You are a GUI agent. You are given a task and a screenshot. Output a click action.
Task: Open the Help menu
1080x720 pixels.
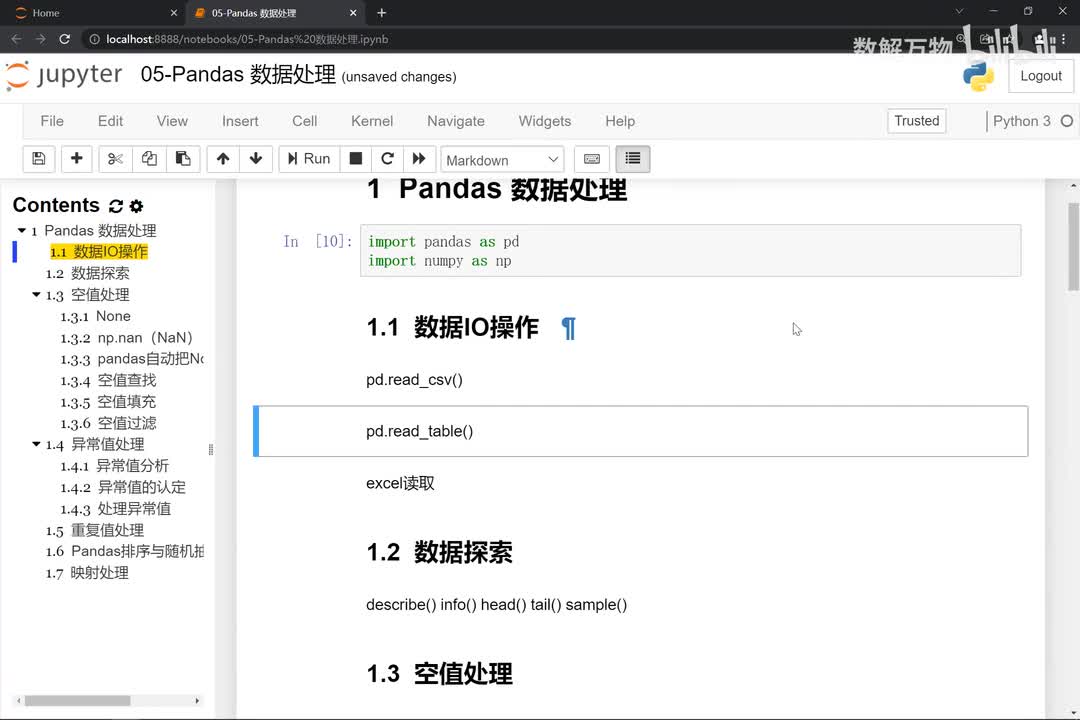click(x=620, y=121)
